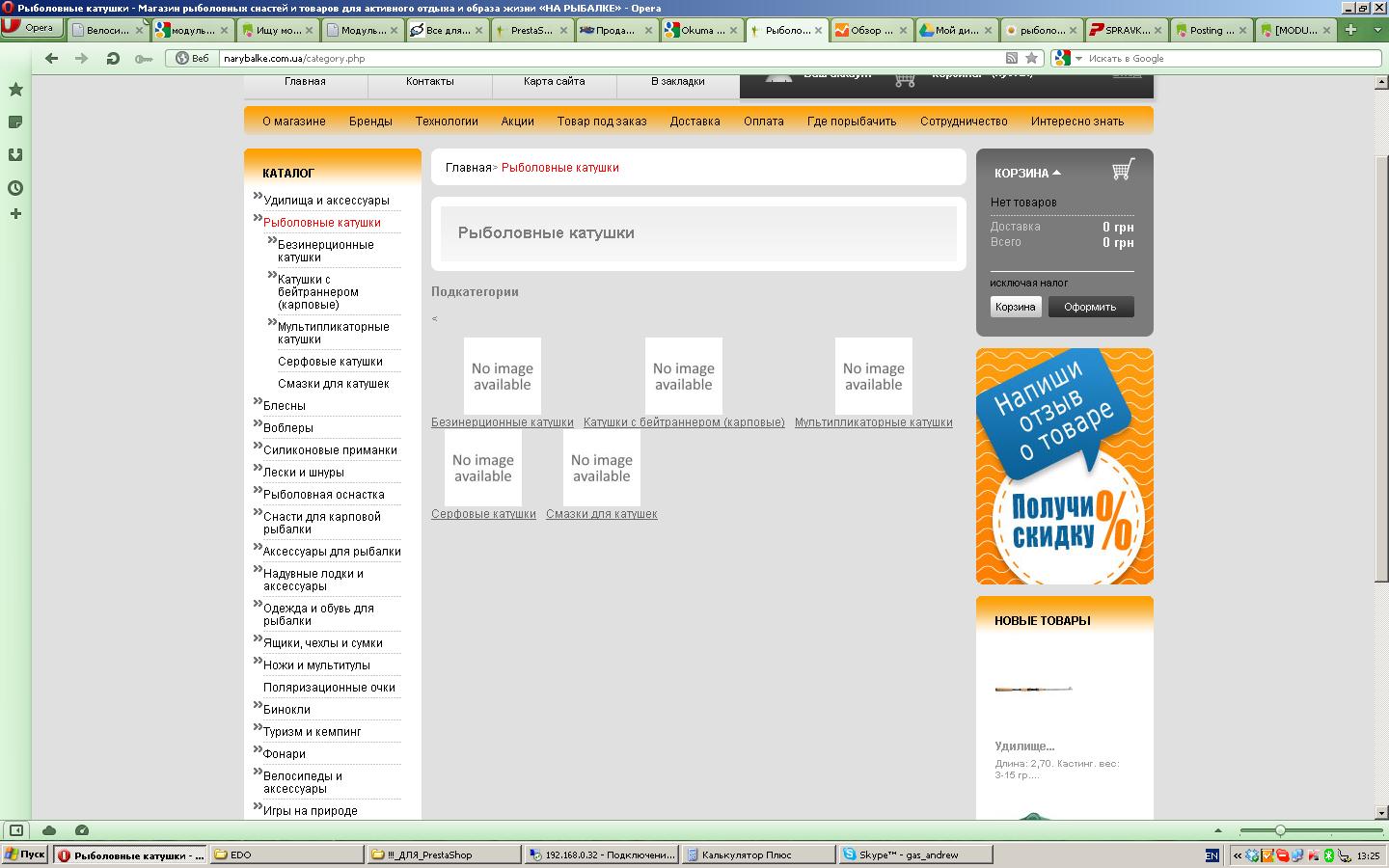This screenshot has height=868, width=1389.
Task: Add a panel with the sidebar plus icon
Action: (x=15, y=213)
